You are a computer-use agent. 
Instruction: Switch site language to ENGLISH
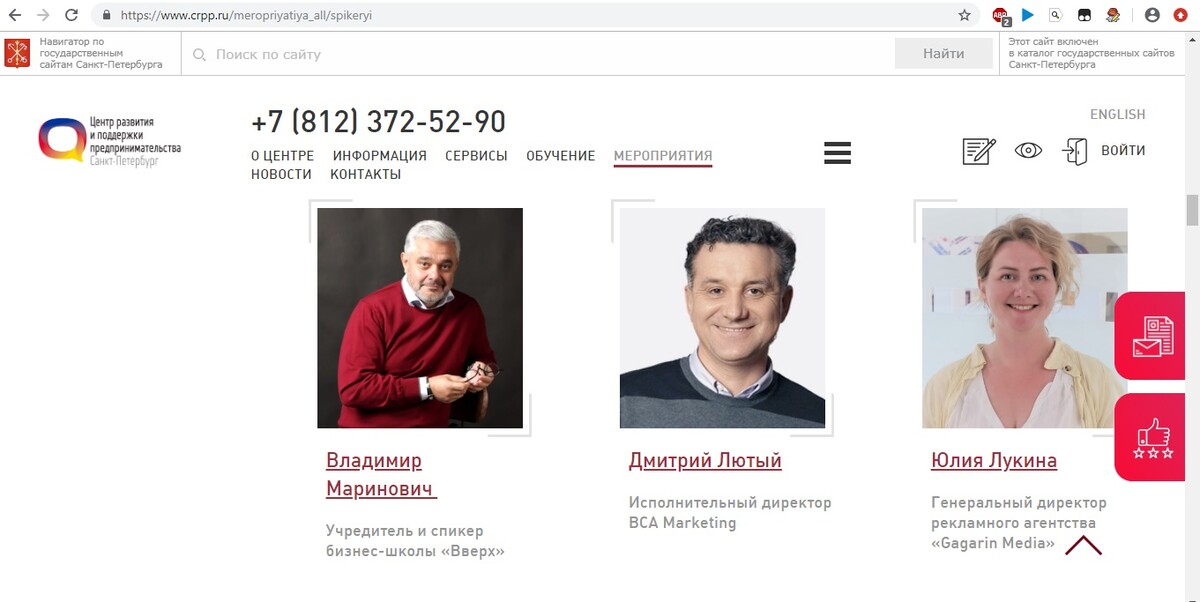[1118, 114]
